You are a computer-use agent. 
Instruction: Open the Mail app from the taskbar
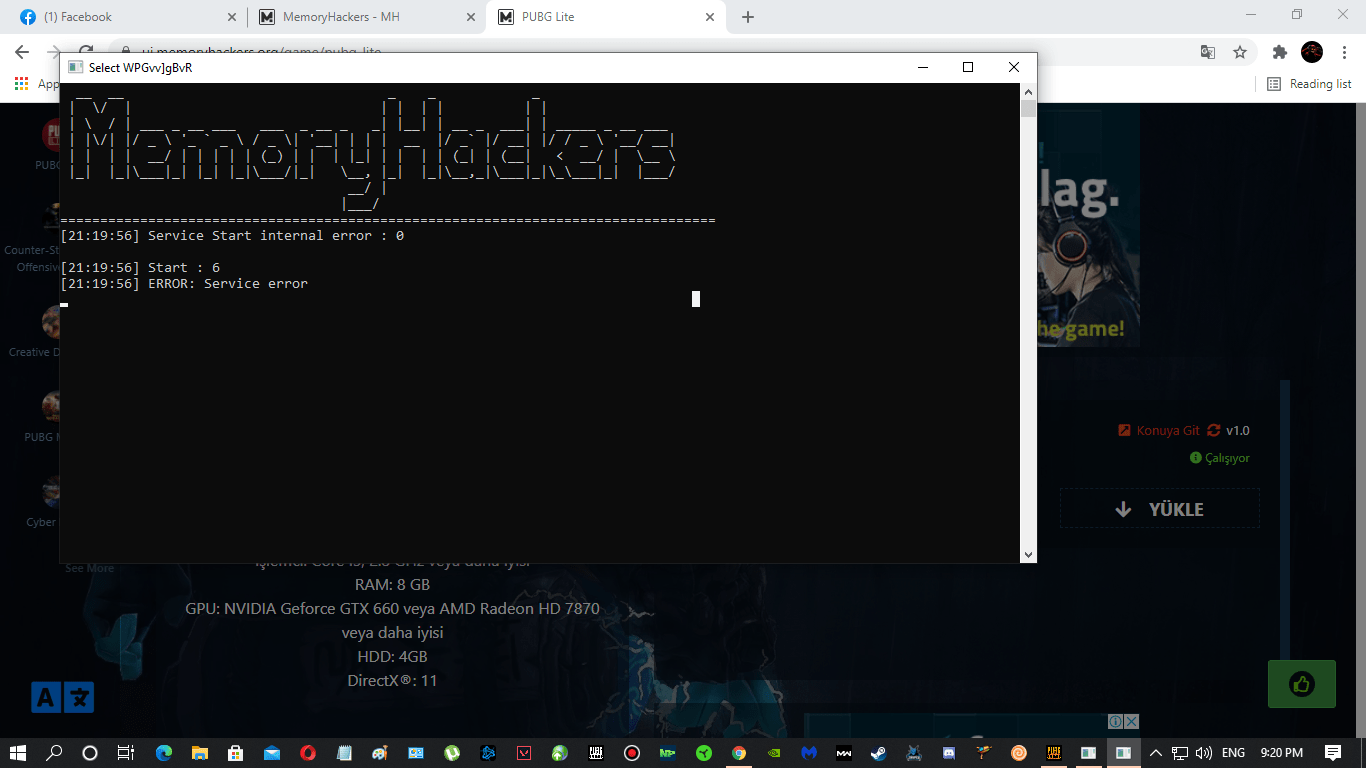coord(272,753)
